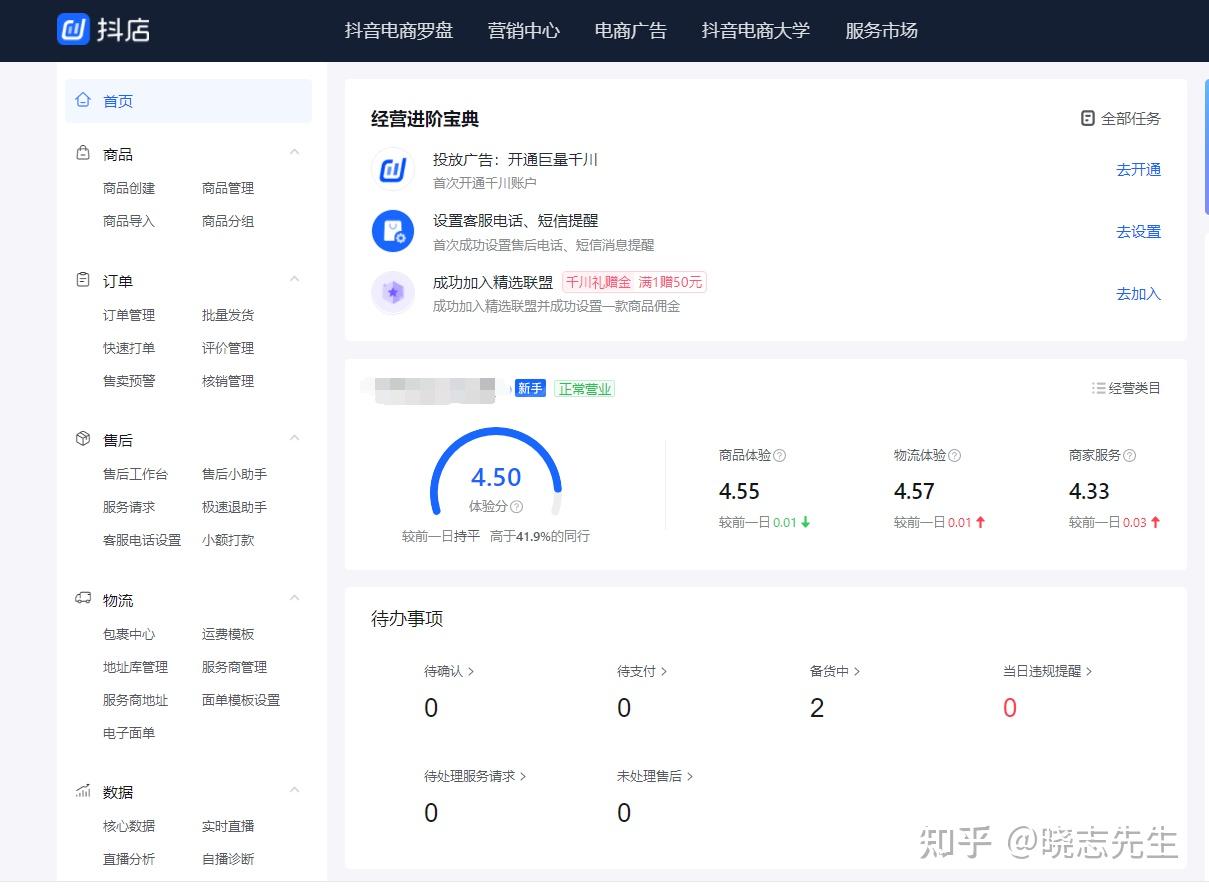Go to 商品管理

click(x=228, y=188)
